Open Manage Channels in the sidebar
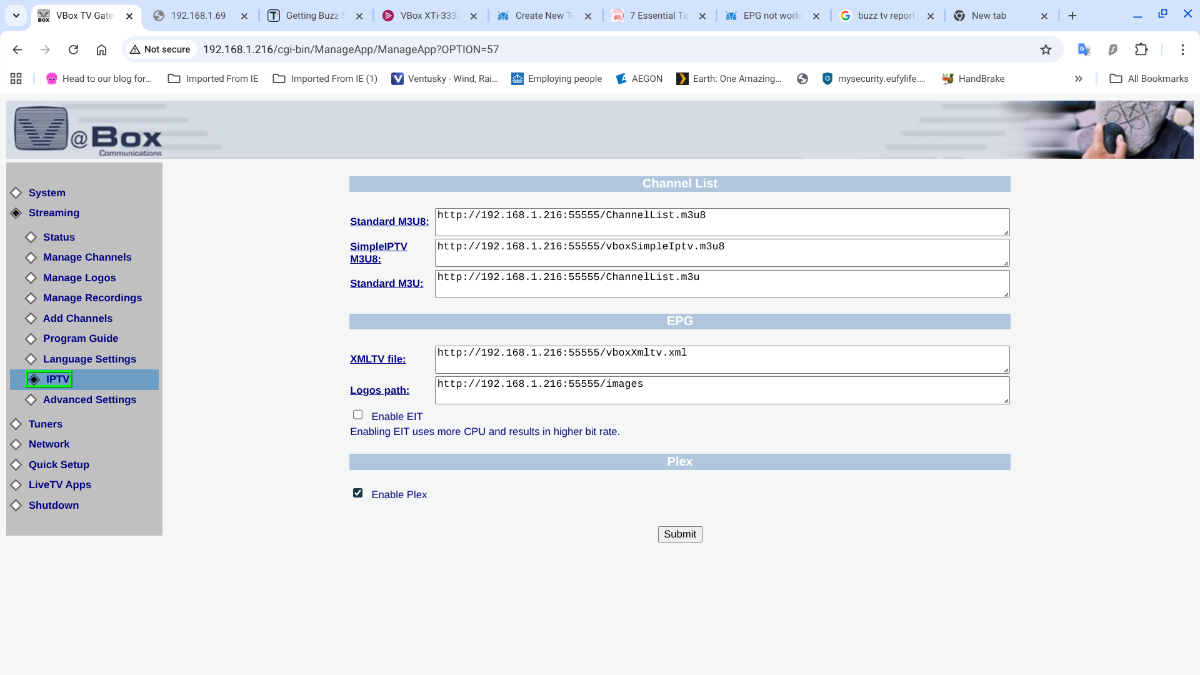The height and width of the screenshot is (675, 1200). pyautogui.click(x=87, y=258)
